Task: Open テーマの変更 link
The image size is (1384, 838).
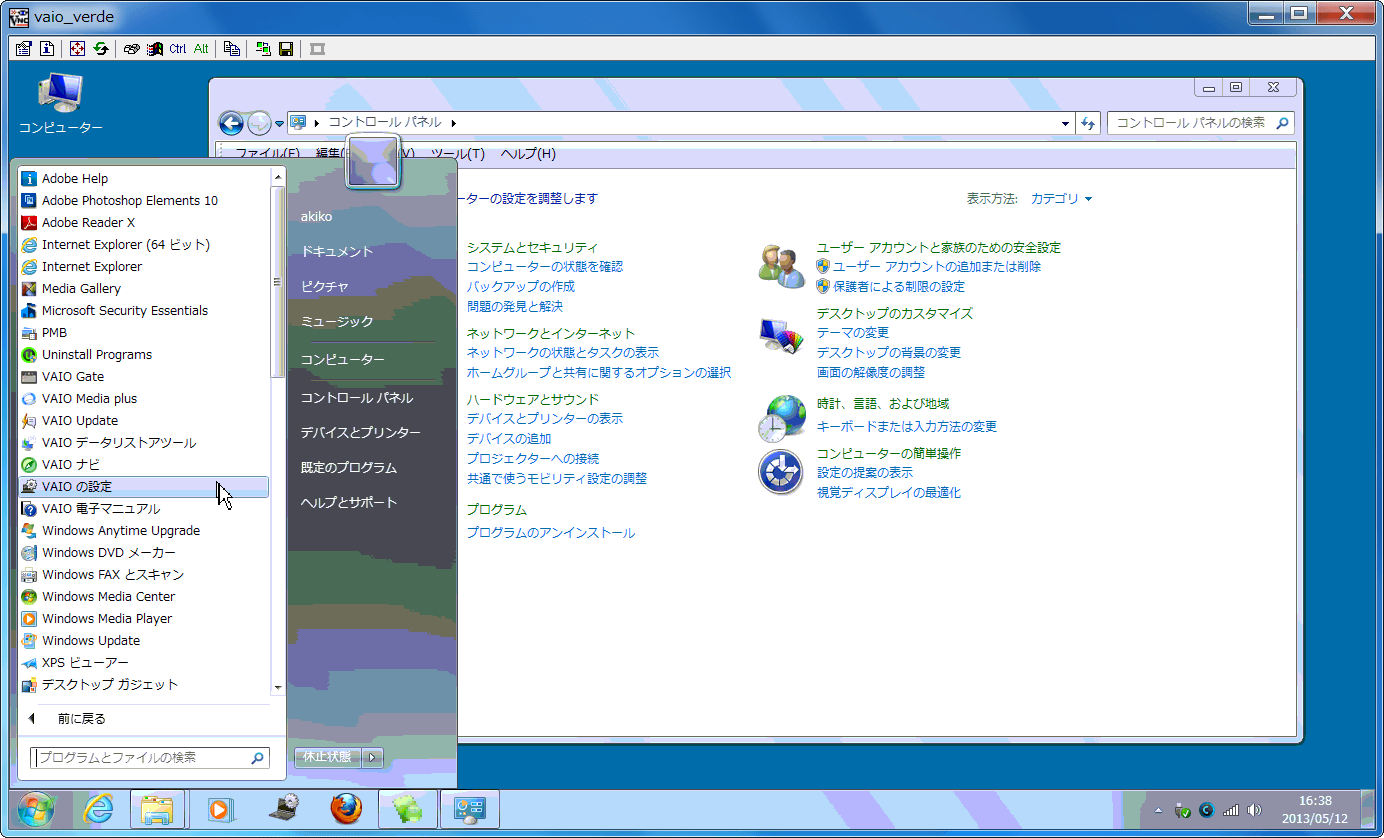Action: click(853, 333)
